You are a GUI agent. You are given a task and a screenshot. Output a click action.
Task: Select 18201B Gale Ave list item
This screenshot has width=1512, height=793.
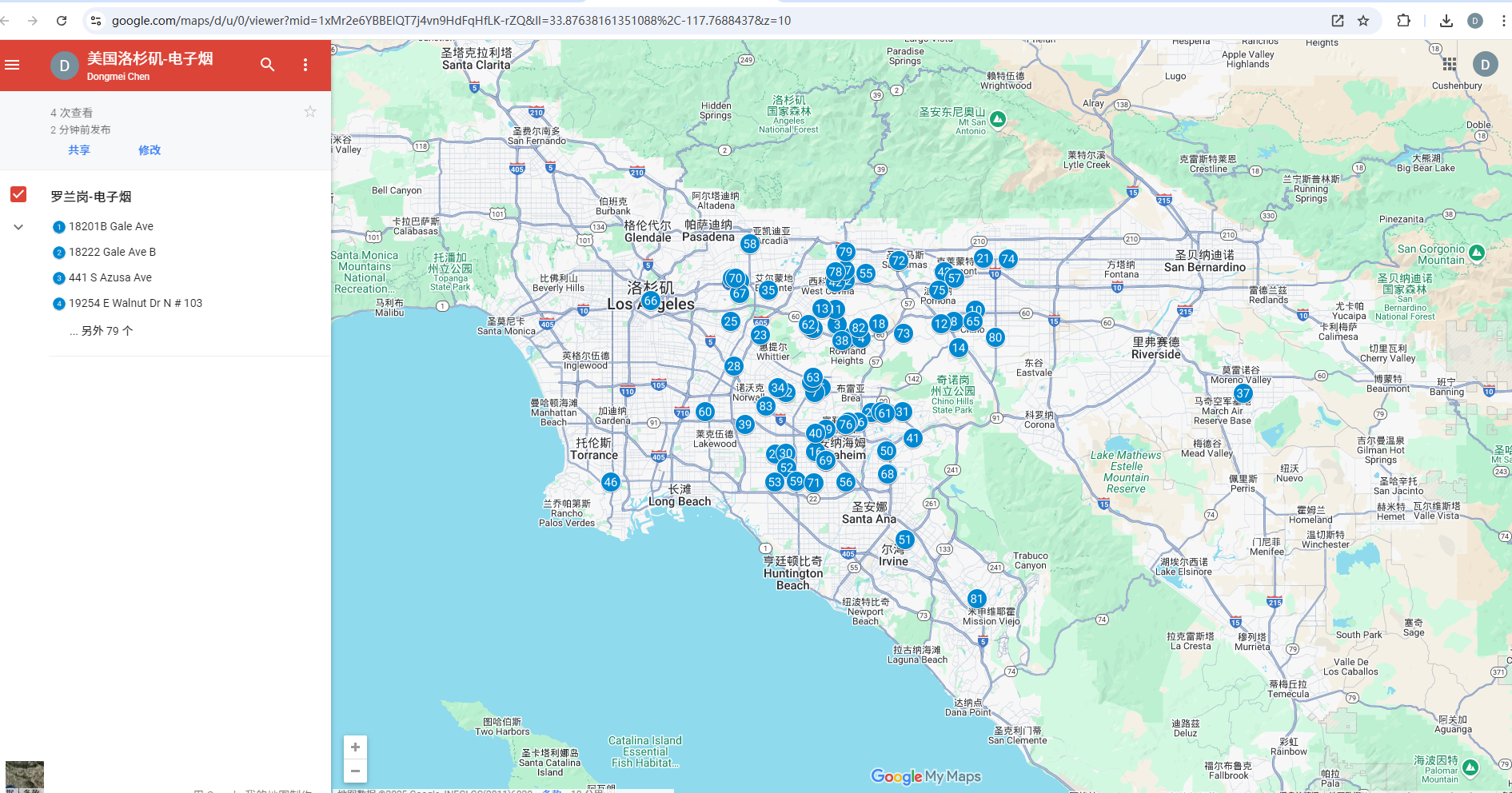click(110, 227)
